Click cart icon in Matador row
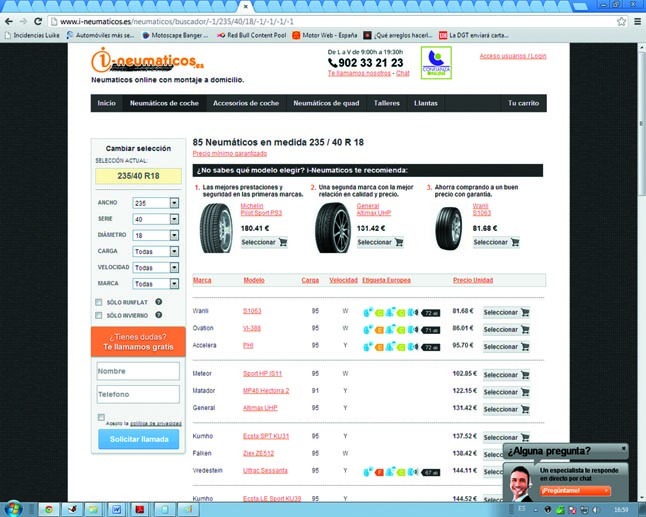Viewport: 646px width, 517px height. (525, 392)
